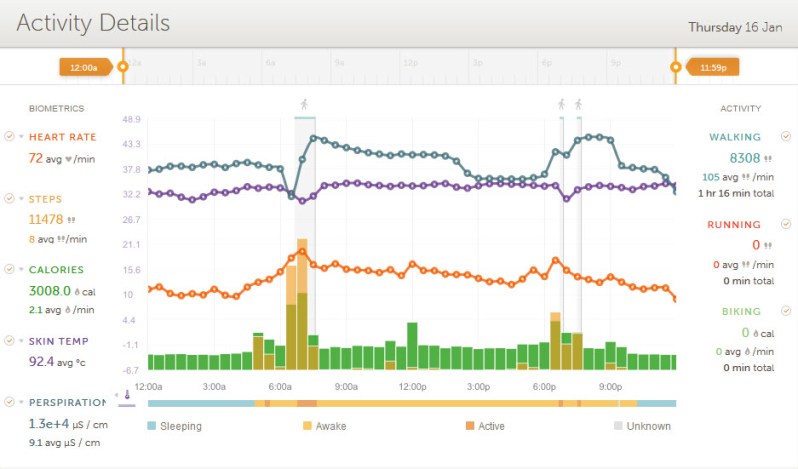Toggle the Calories metric checkmark
Image resolution: width=798 pixels, height=469 pixels.
point(9,269)
